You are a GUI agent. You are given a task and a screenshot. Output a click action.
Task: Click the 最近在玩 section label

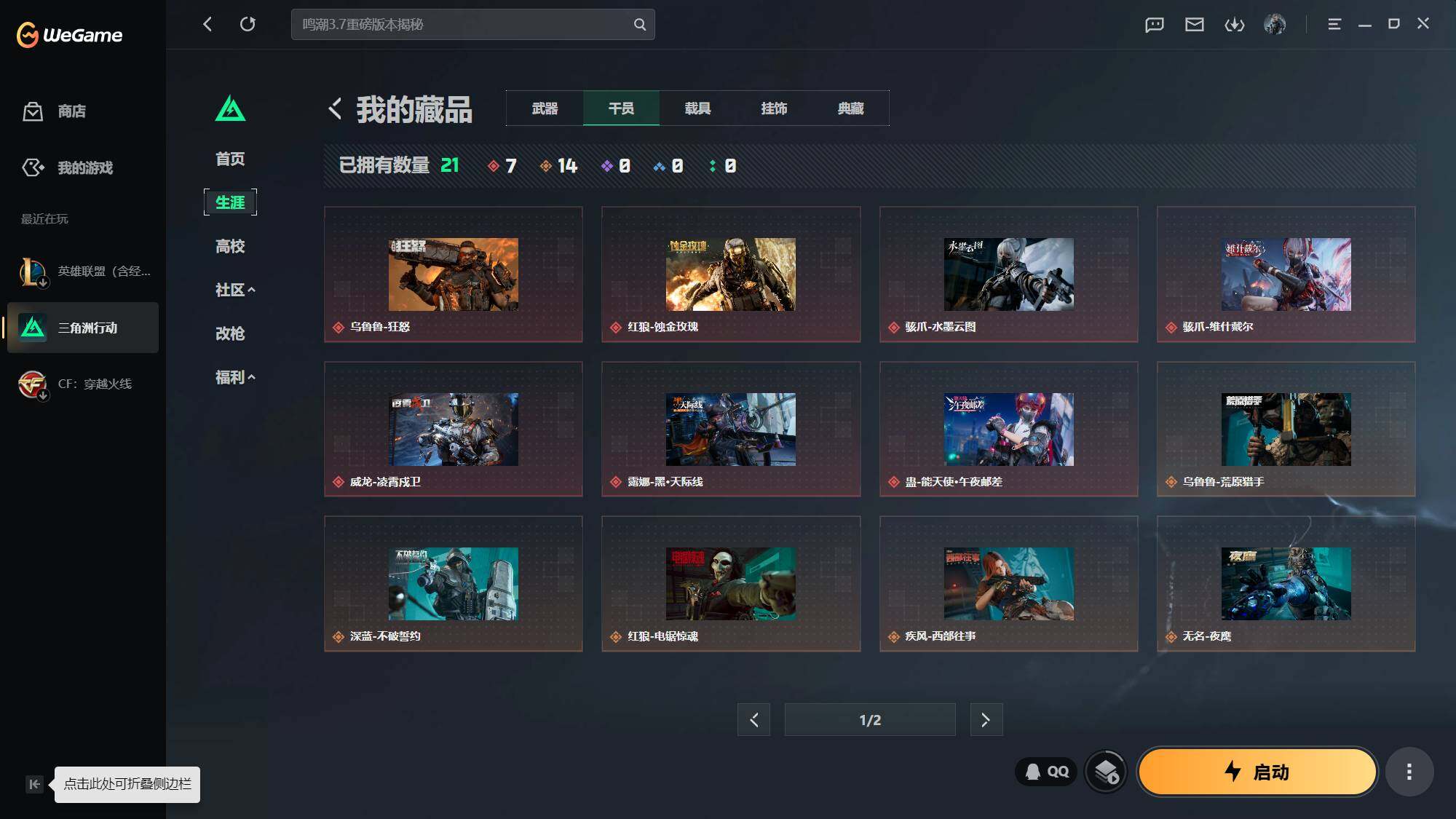[x=44, y=219]
